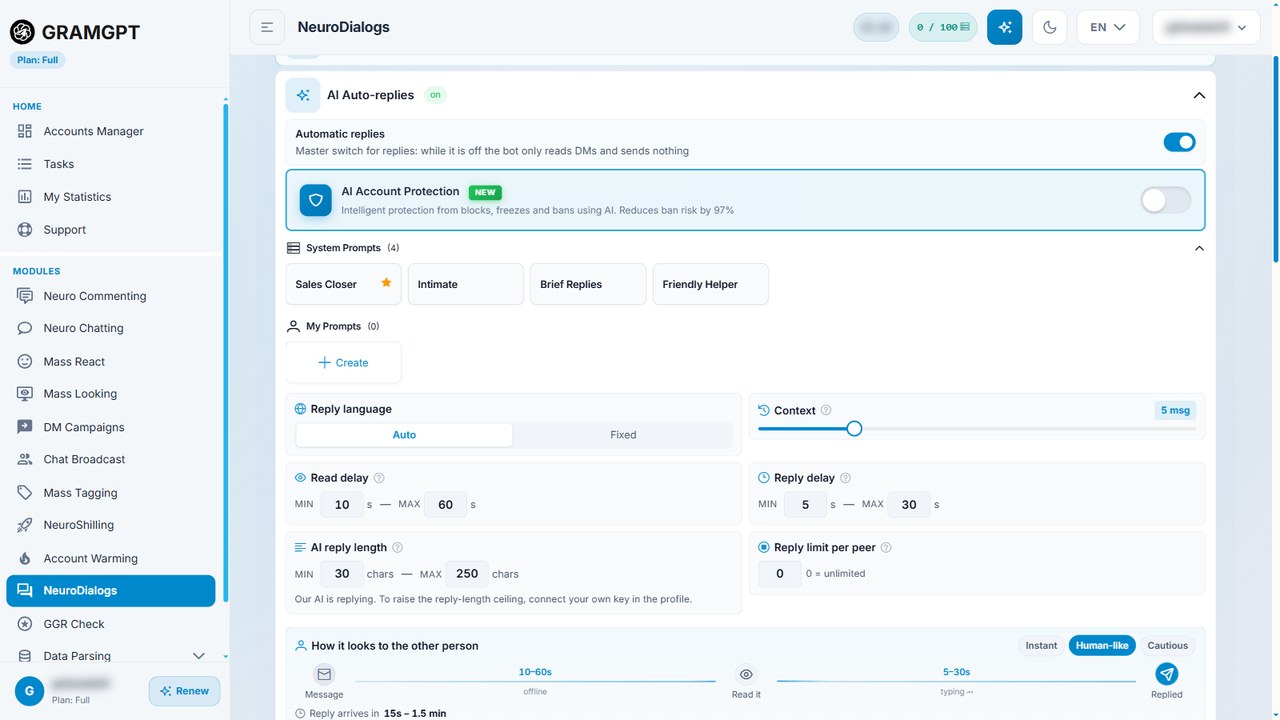Click the Context messages slider handle
This screenshot has height=720, width=1280.
(x=854, y=428)
